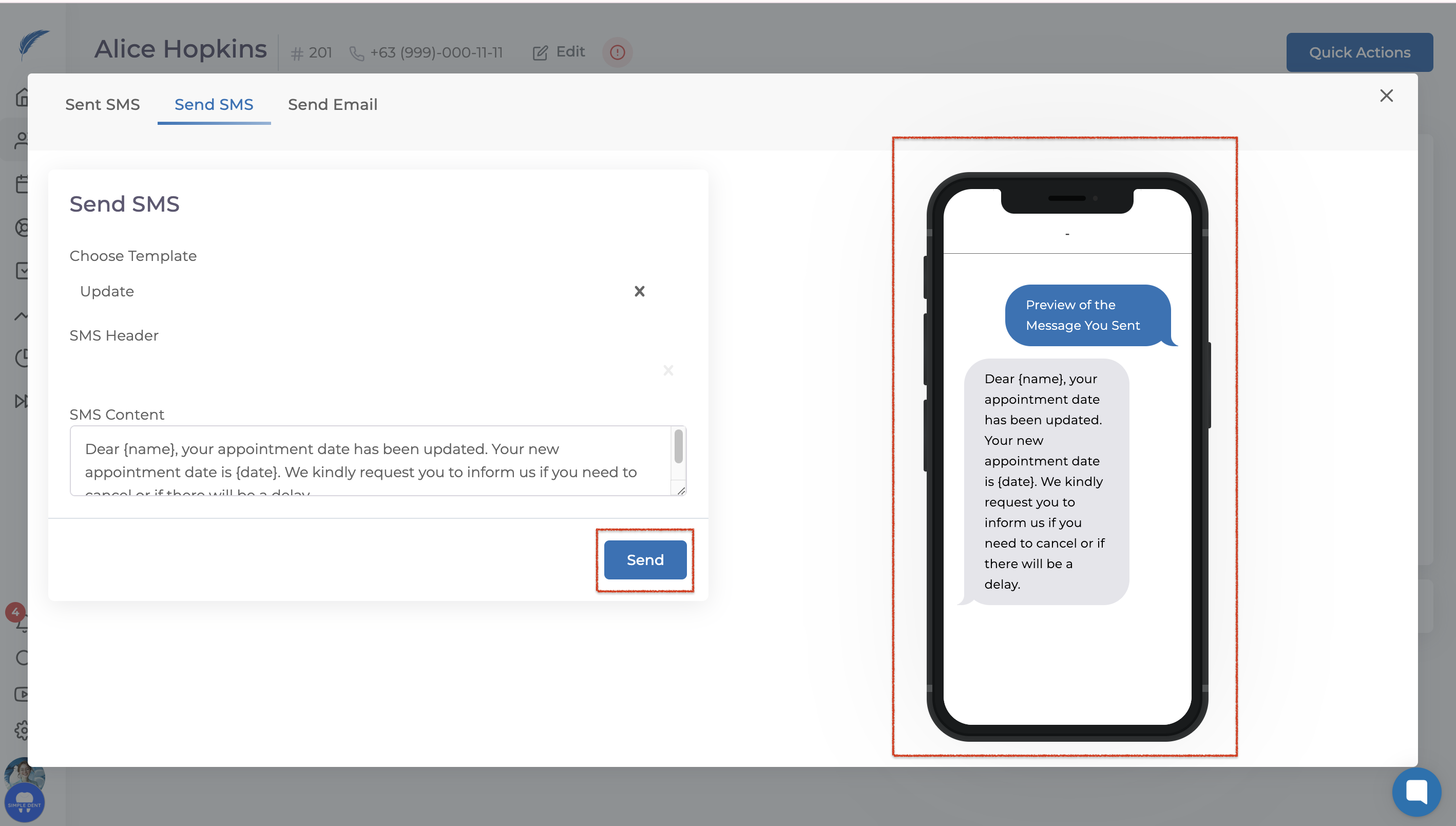The width and height of the screenshot is (1456, 826).
Task: Click the textarea resize handle
Action: [x=681, y=491]
